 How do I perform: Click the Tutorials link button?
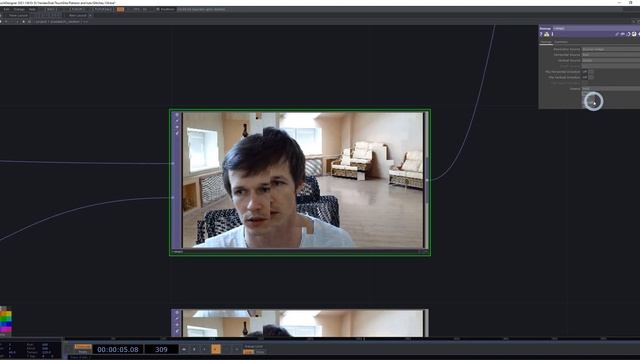[103, 9]
